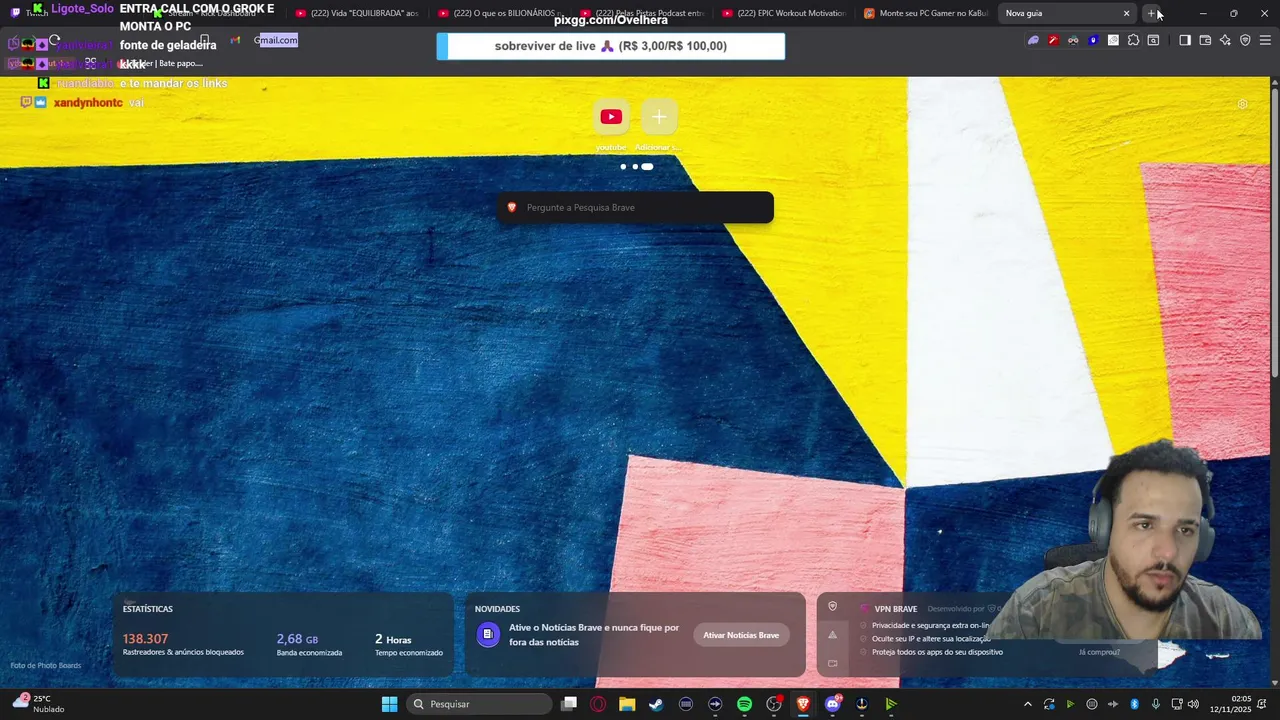Open Opera browser from taskbar
The width and height of the screenshot is (1280, 720).
pyautogui.click(x=598, y=704)
